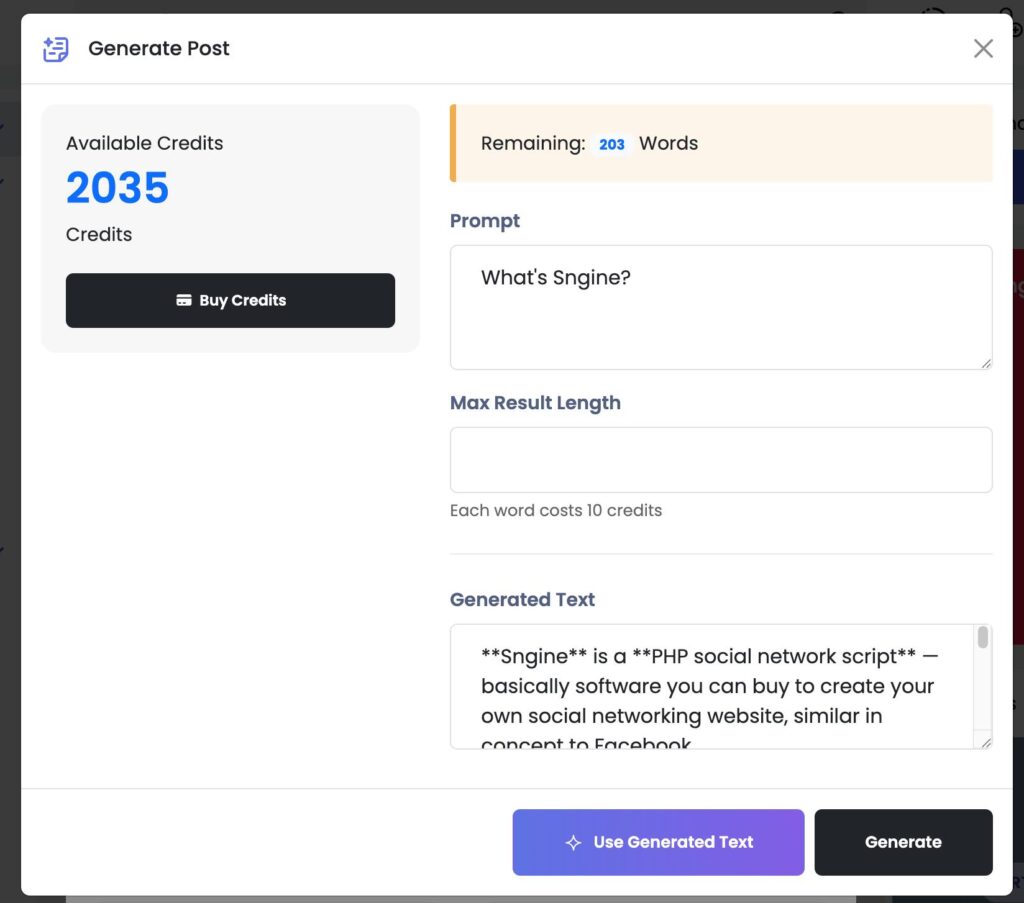Click the 203 remaining words badge
This screenshot has width=1024, height=903.
[611, 144]
